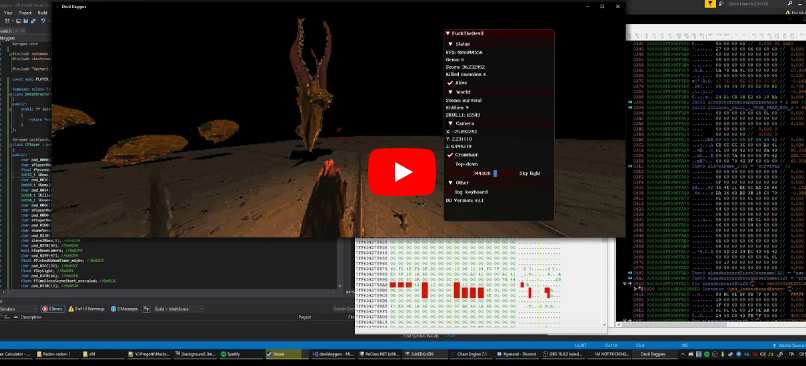Enable the Top-down checkbox

click(450, 164)
